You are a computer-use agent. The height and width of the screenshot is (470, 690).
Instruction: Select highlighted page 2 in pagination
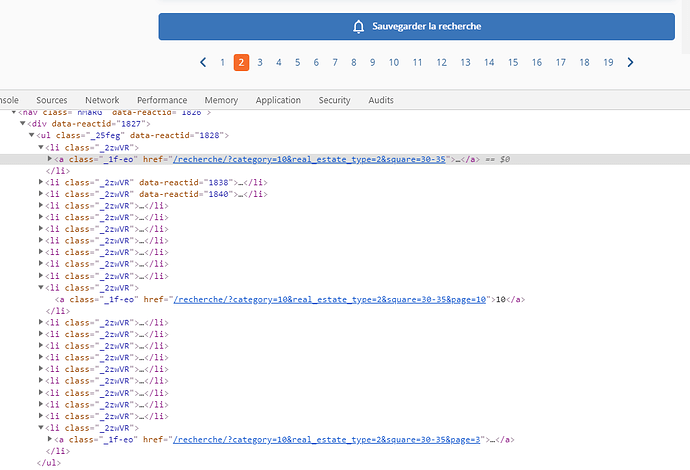pyautogui.click(x=241, y=62)
